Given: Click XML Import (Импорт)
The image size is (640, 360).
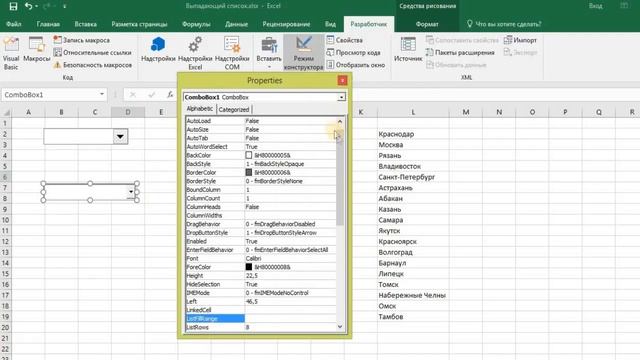Looking at the screenshot, I should click(x=520, y=40).
